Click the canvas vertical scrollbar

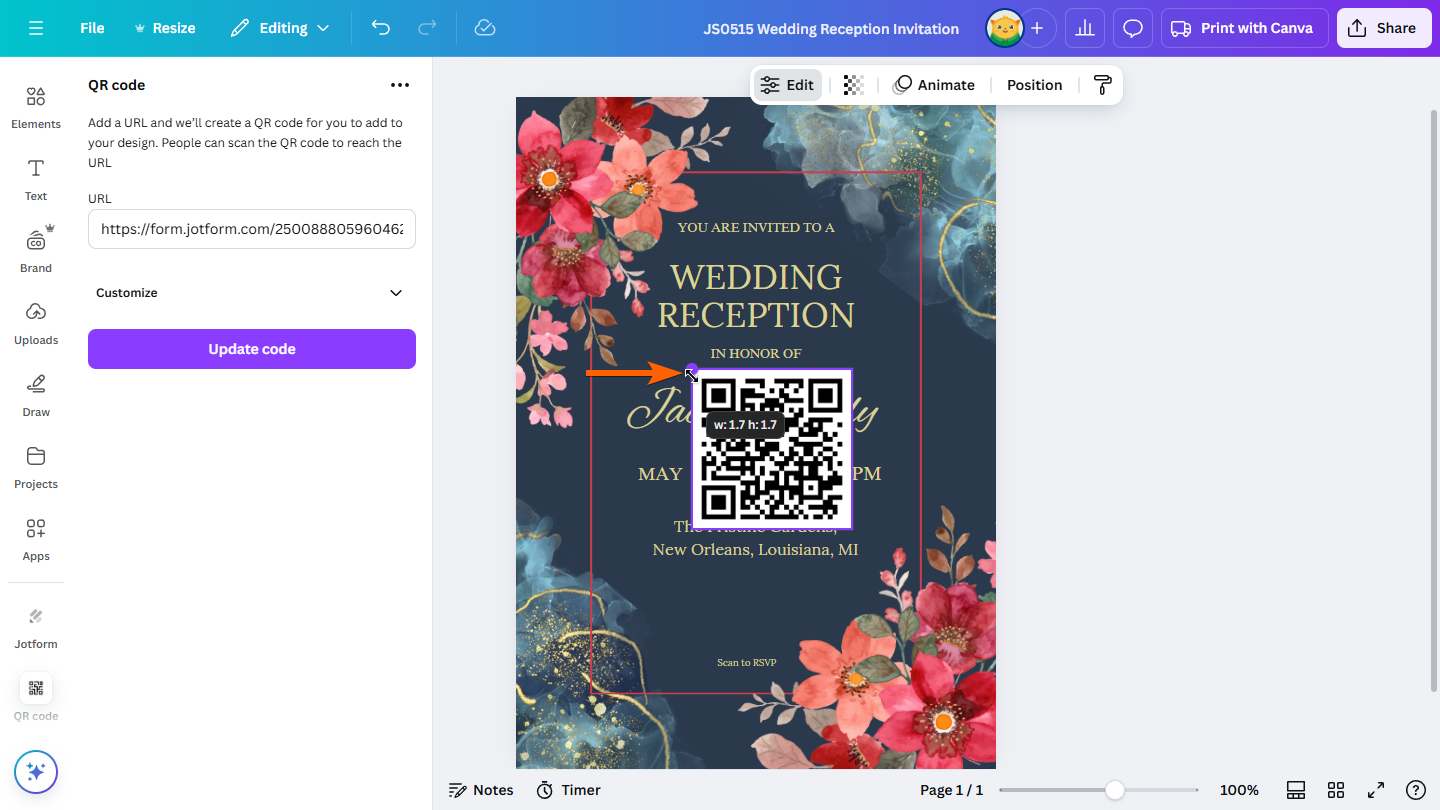tap(1434, 400)
